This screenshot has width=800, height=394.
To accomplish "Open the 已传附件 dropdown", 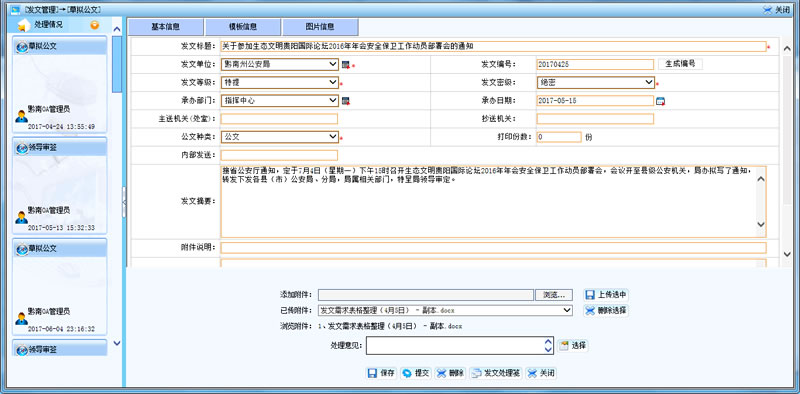I will [x=445, y=310].
